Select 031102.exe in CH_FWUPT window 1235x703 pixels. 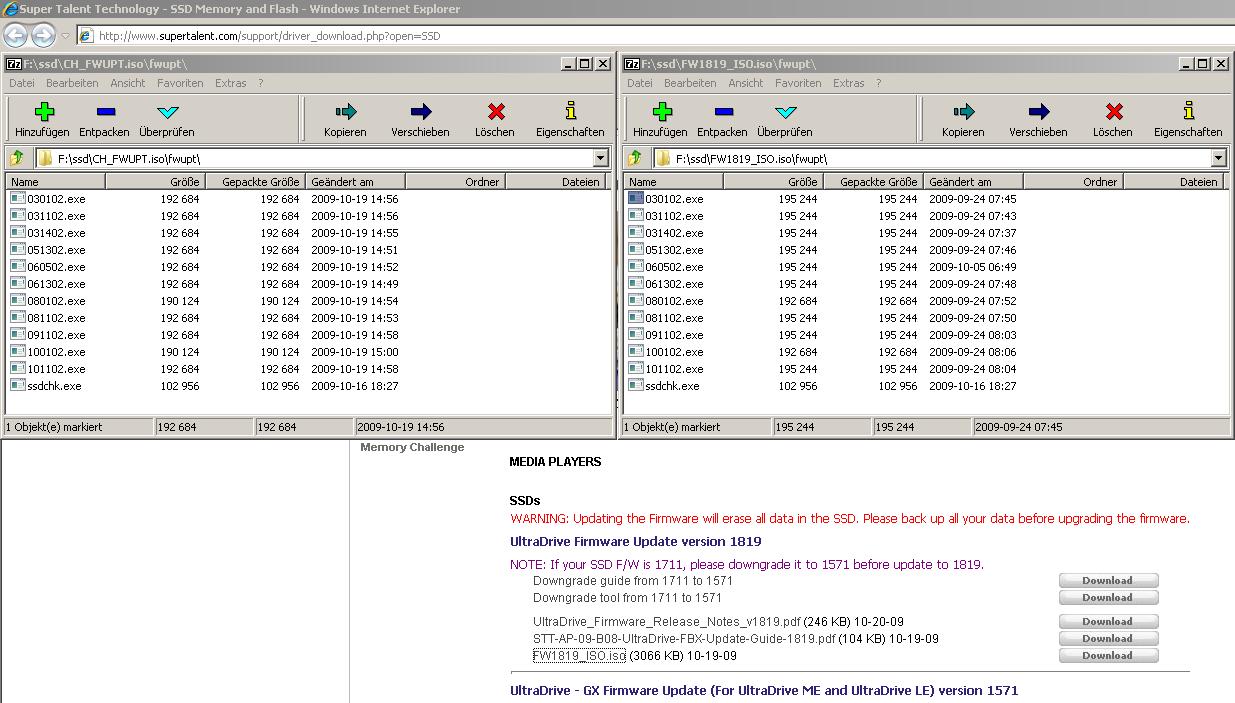[57, 216]
